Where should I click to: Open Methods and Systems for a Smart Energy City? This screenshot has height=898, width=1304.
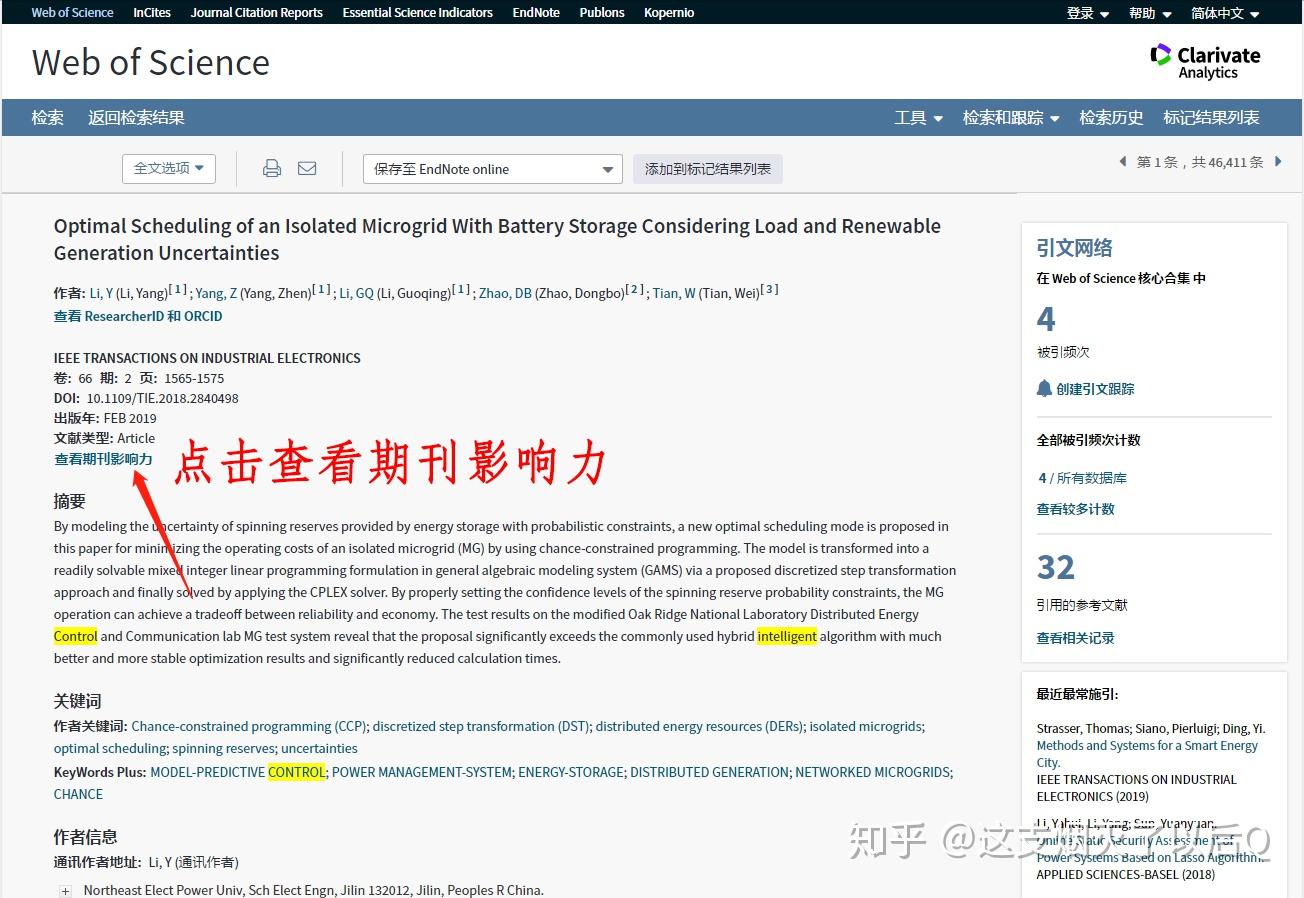[1147, 754]
